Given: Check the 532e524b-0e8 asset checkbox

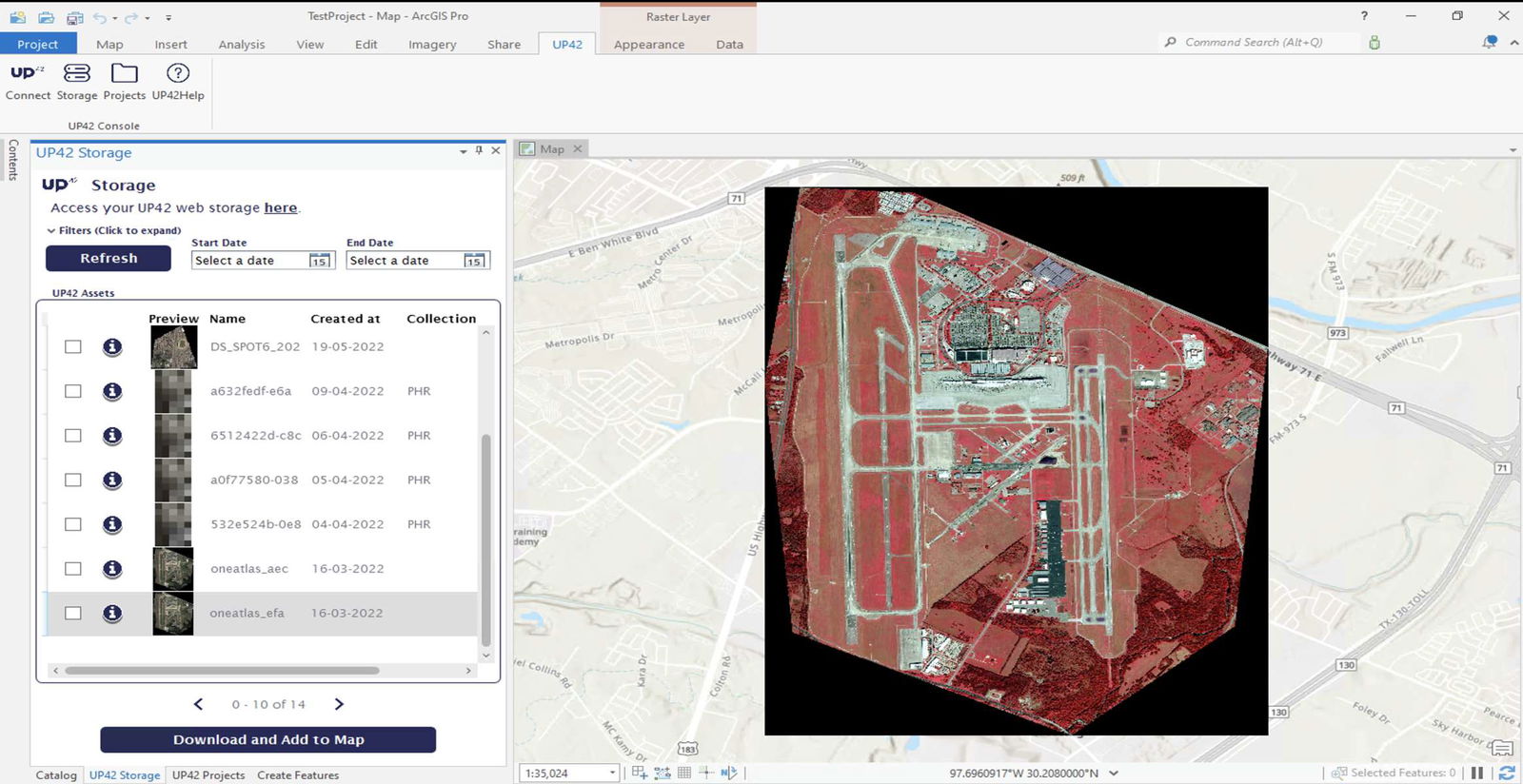Looking at the screenshot, I should [73, 524].
